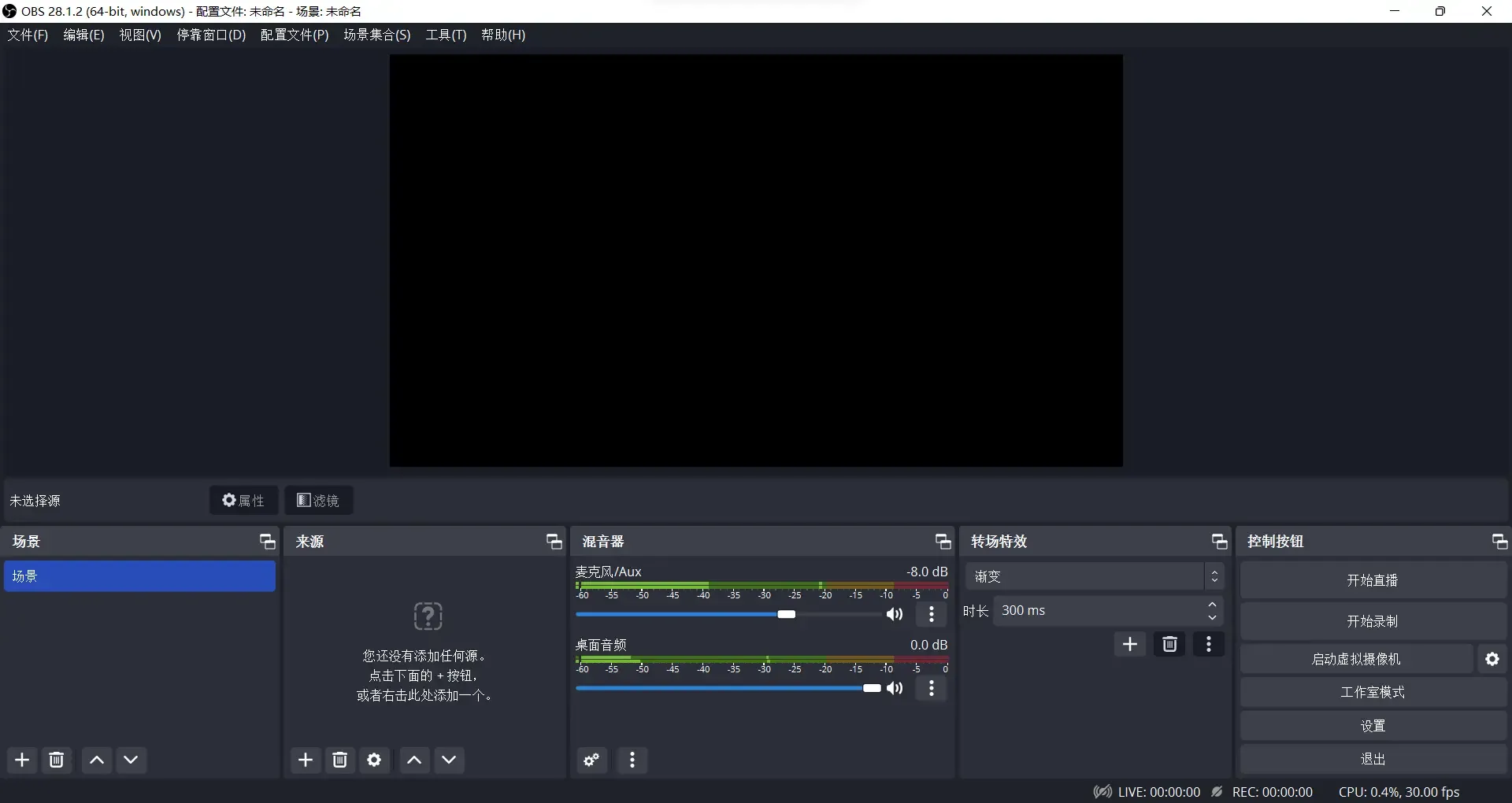Open transition properties three-dot menu
The image size is (1512, 803).
(x=1209, y=644)
